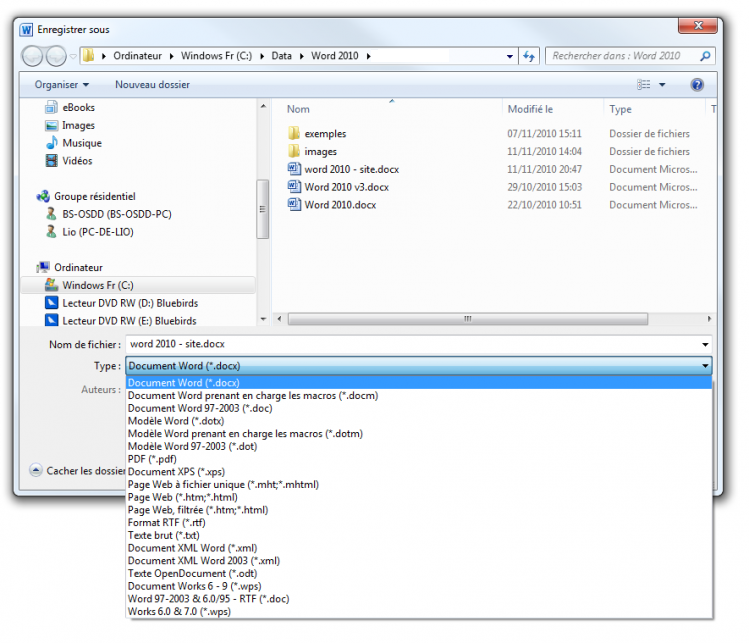Viewport: 749px width, 643px height.
Task: Open the Organiser menu
Action: click(61, 85)
